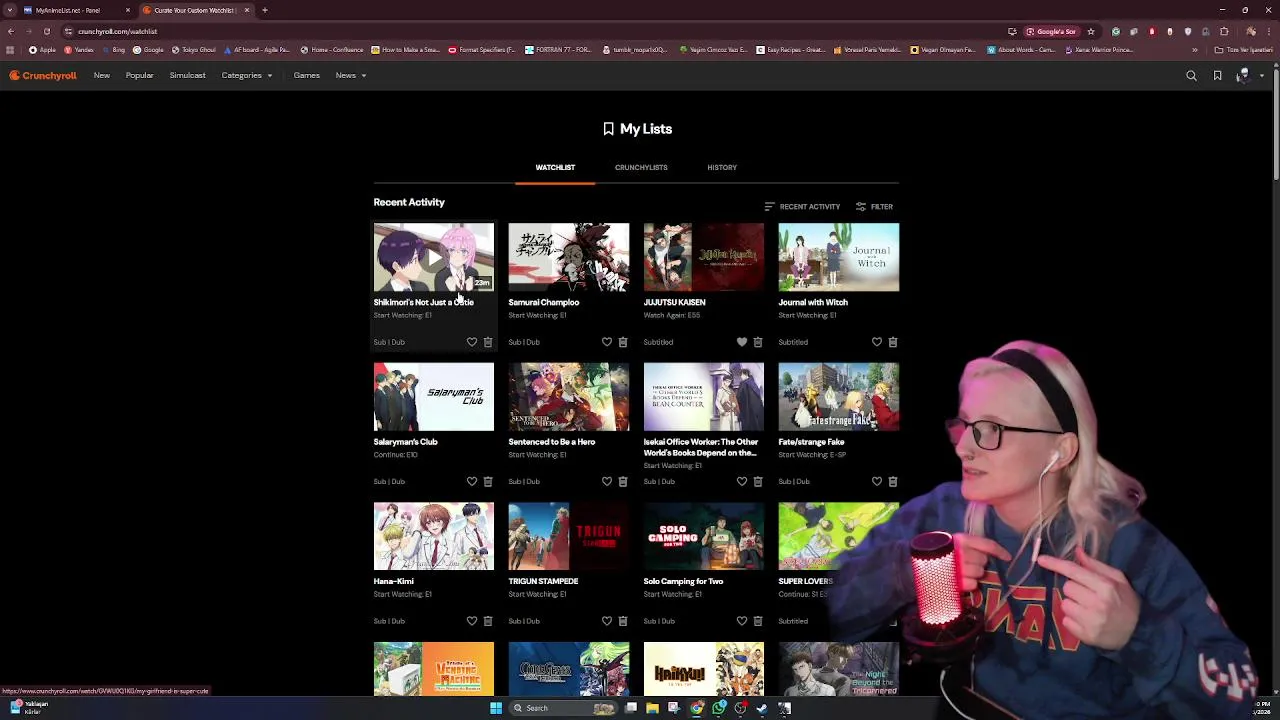Delete Solo Camping for Two via trash
This screenshot has height=720, width=1280.
[x=758, y=621]
